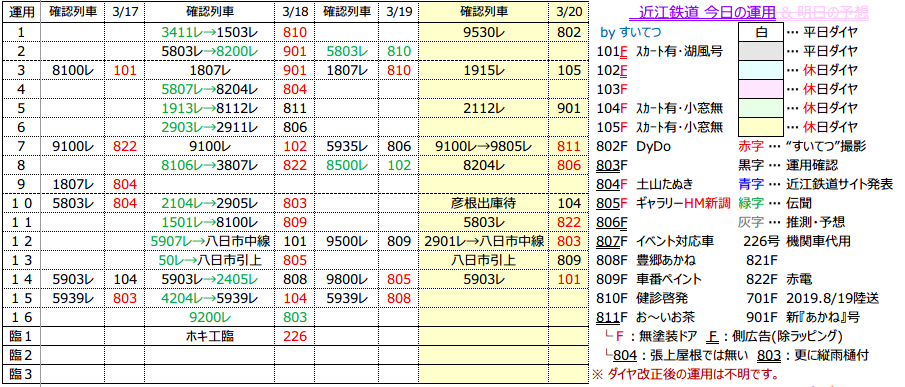Screen dimensions: 905x387
Task: Click legend entry 804F 土山たぬき
Action: [x=644, y=185]
